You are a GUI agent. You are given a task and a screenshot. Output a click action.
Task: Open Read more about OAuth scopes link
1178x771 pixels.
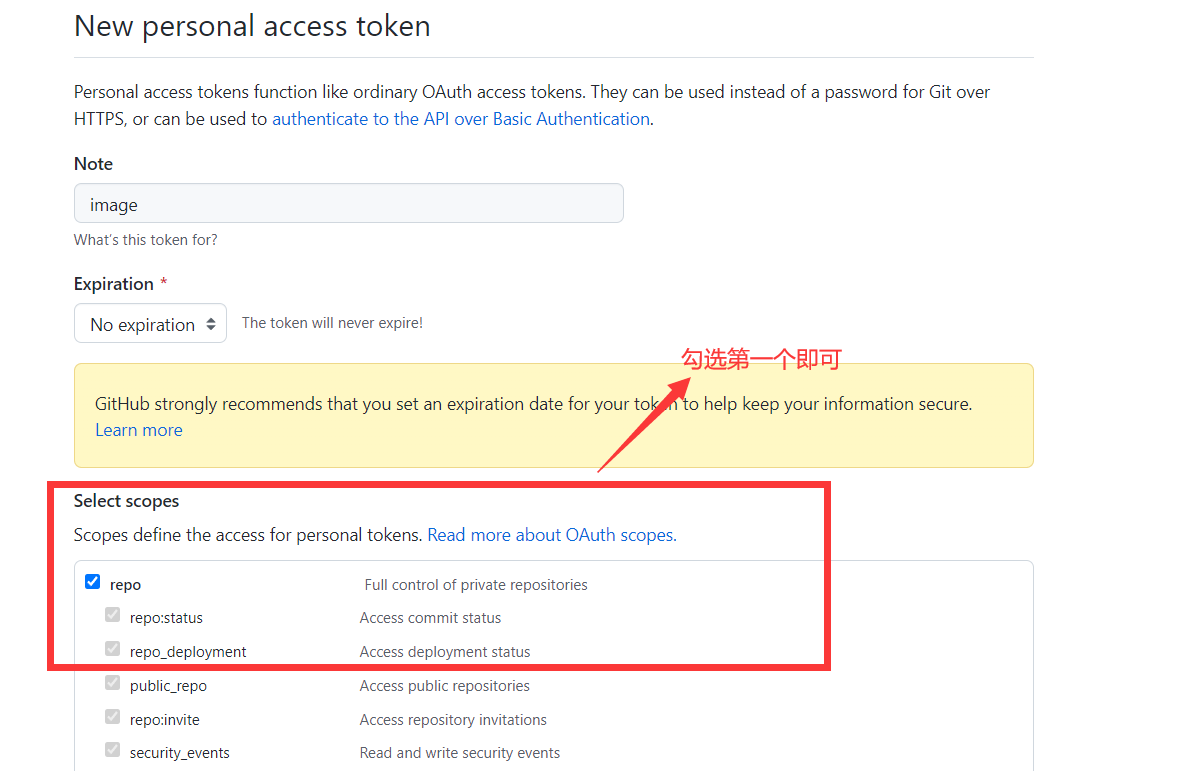point(550,535)
